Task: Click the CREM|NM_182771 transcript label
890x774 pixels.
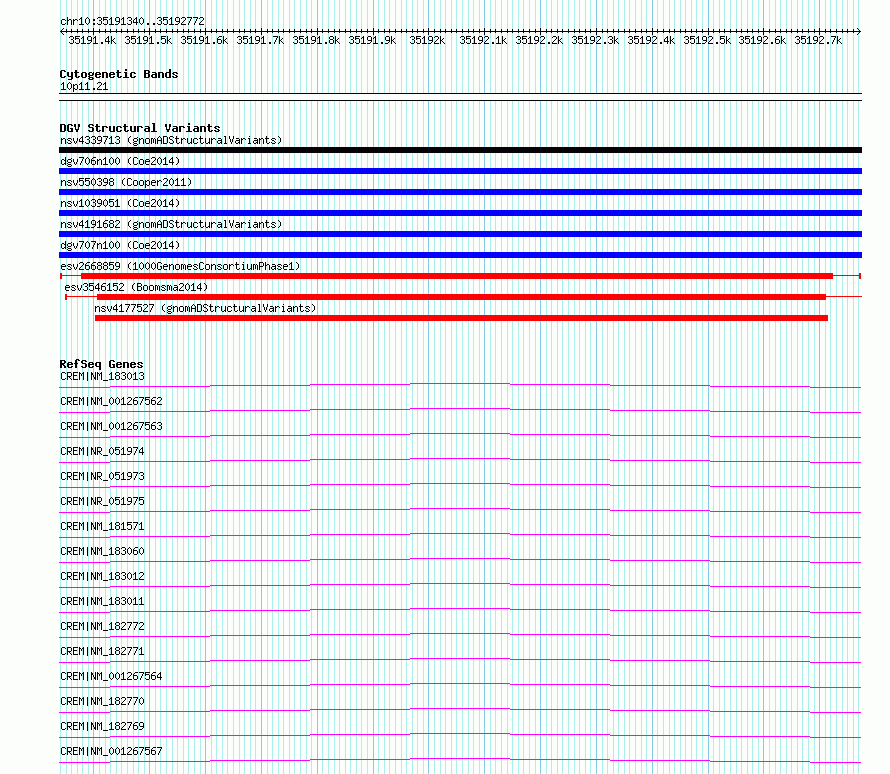Action: tap(102, 651)
